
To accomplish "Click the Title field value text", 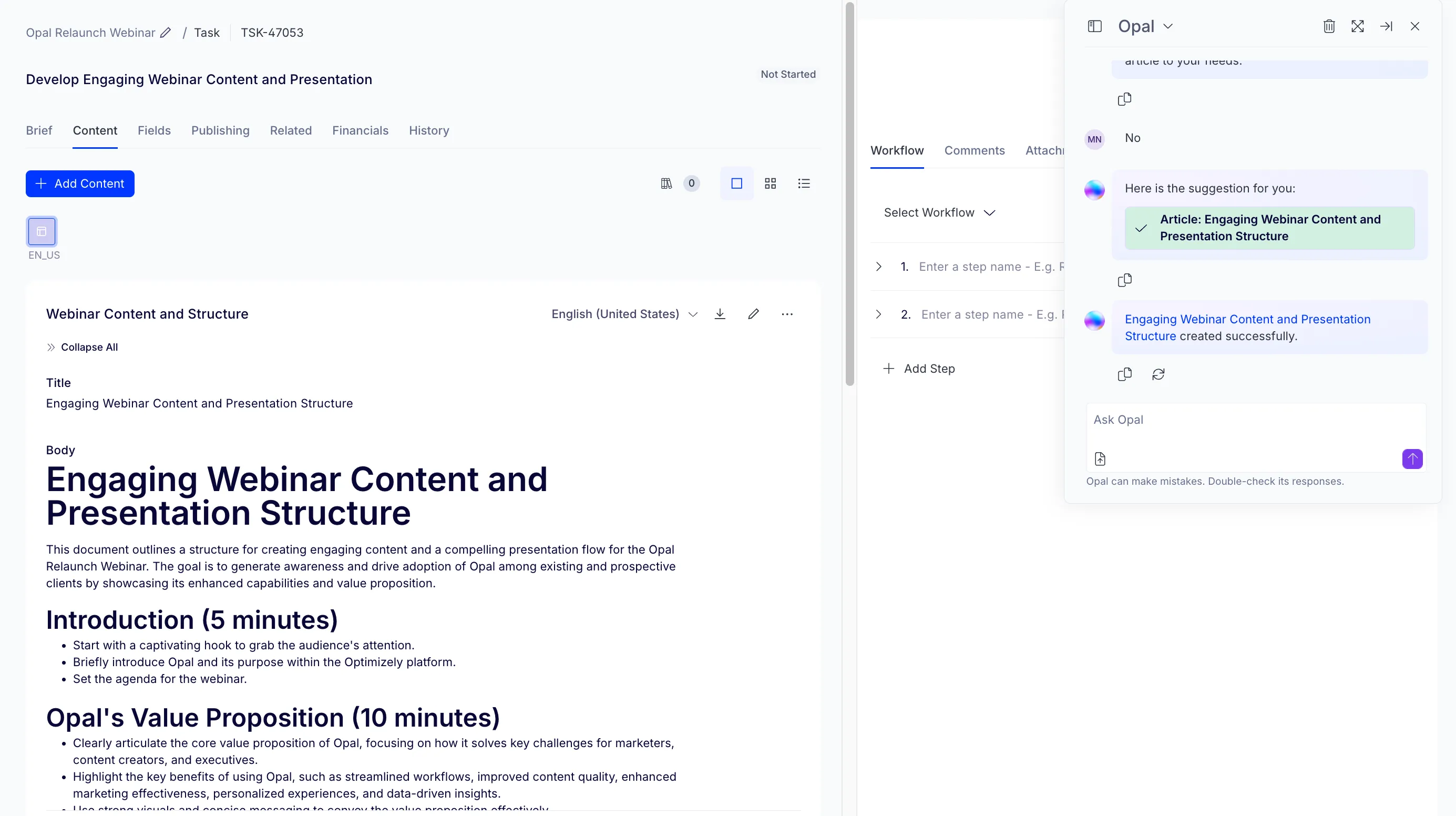I will click(200, 403).
